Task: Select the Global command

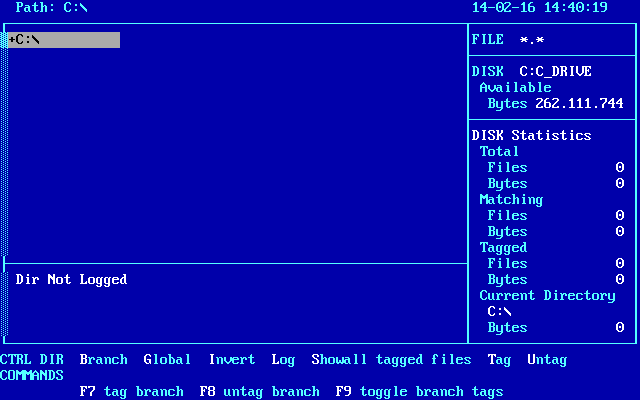Action: pyautogui.click(x=167, y=359)
